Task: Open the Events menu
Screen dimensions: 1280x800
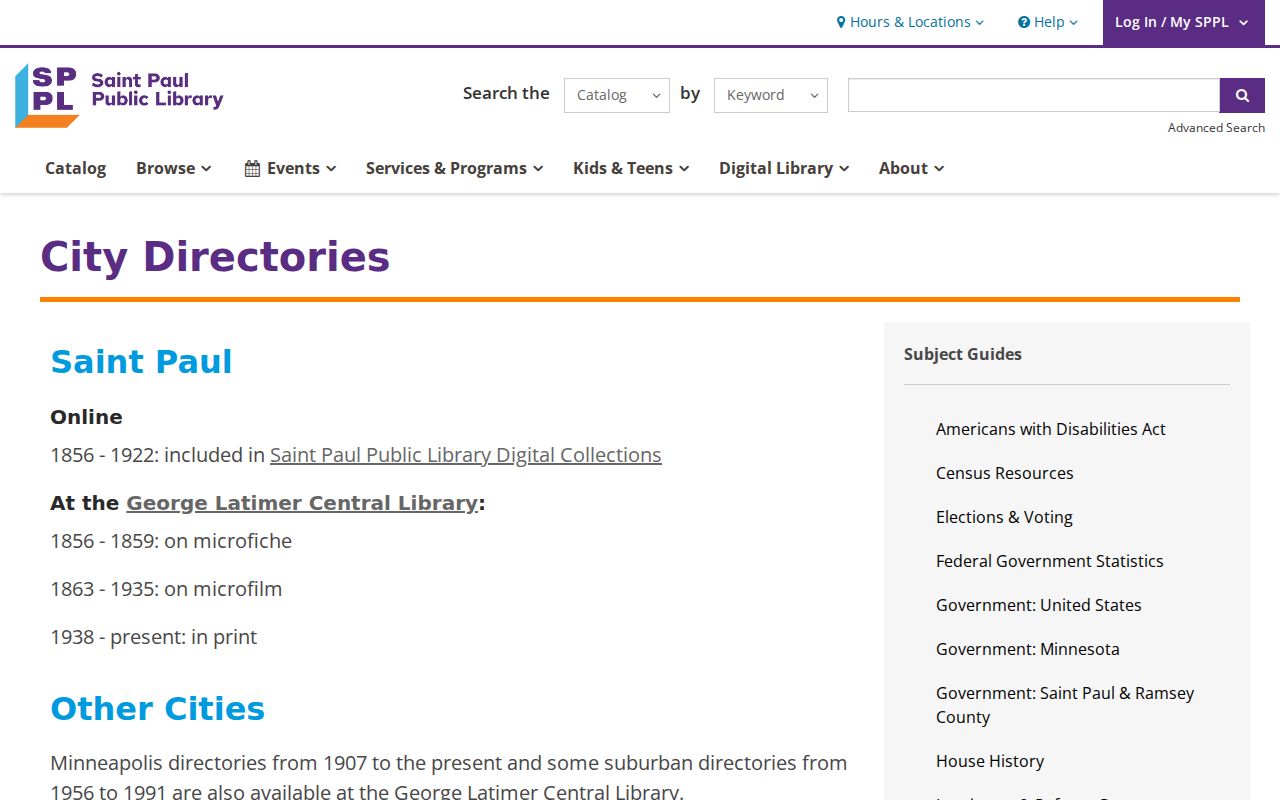Action: point(290,168)
